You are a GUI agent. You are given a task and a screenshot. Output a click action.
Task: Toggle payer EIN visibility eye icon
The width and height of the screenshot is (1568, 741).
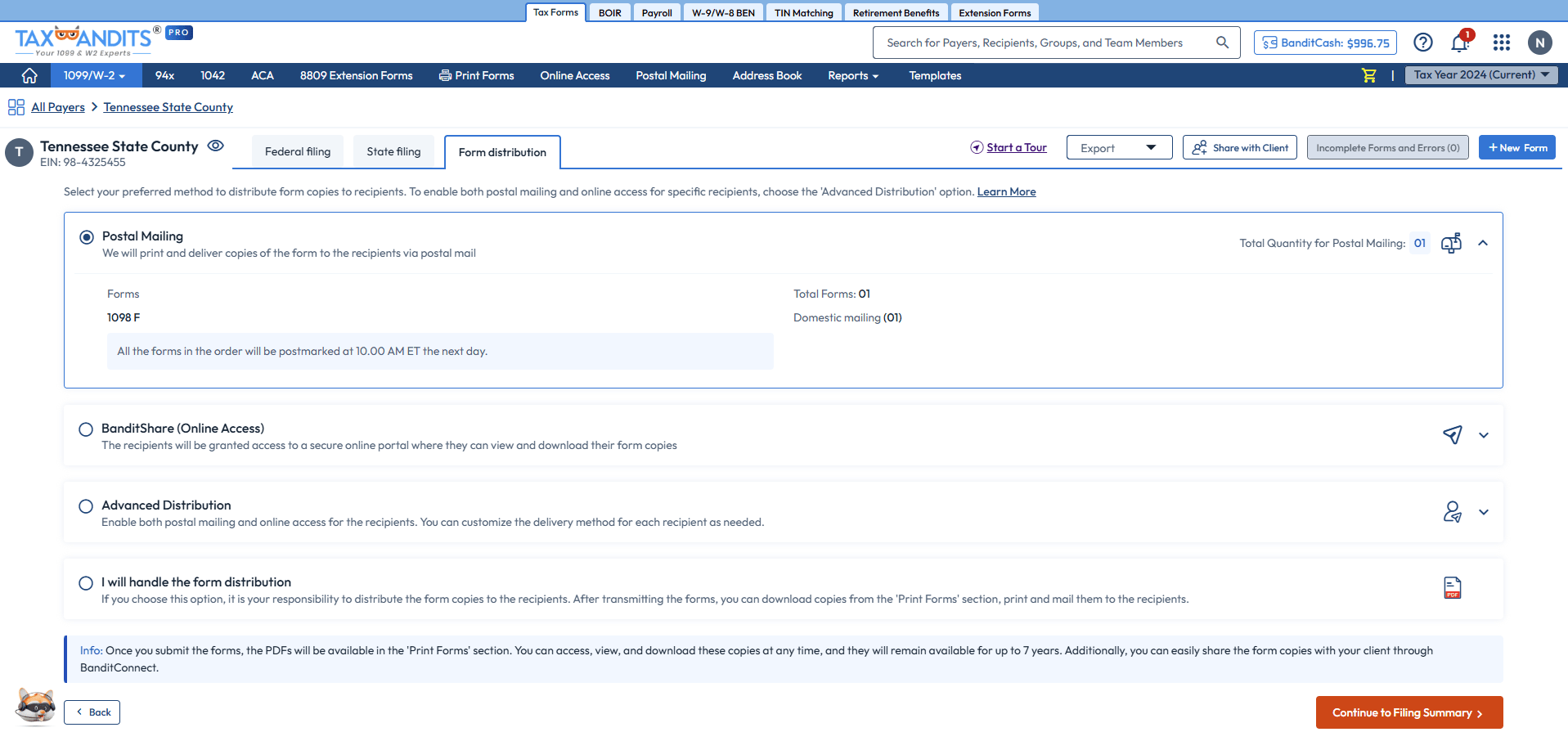click(x=215, y=146)
